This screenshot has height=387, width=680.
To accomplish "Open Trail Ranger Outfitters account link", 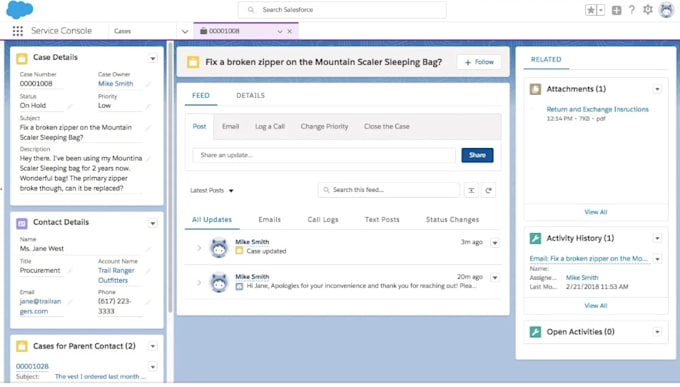I will [116, 275].
